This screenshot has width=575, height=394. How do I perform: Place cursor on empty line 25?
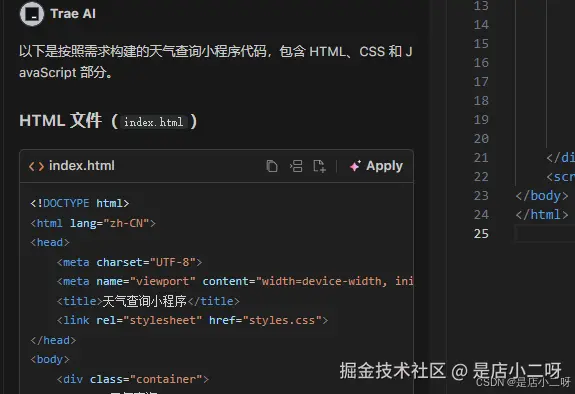tap(545, 234)
